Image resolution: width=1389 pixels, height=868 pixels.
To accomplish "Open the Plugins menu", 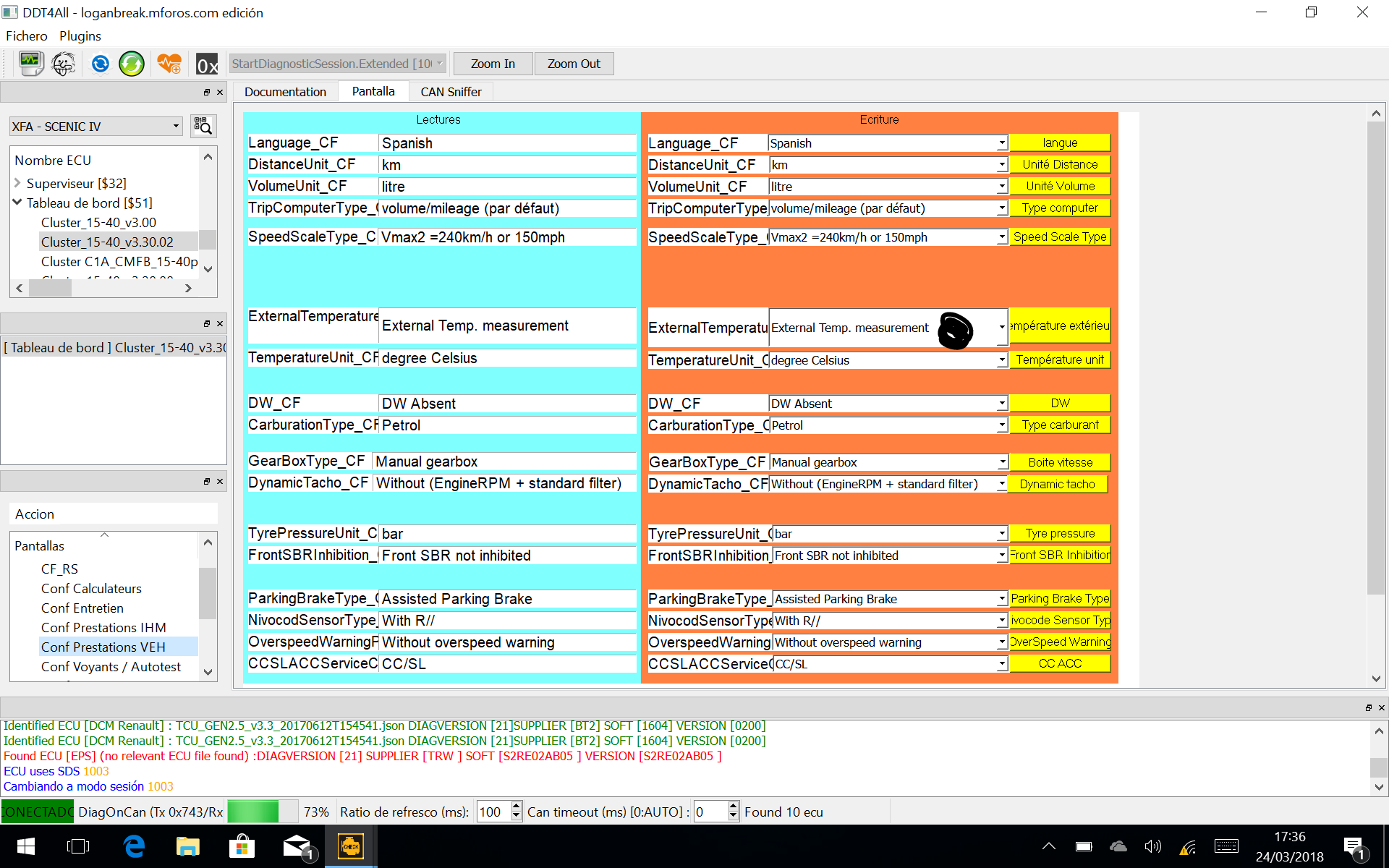I will (x=80, y=35).
